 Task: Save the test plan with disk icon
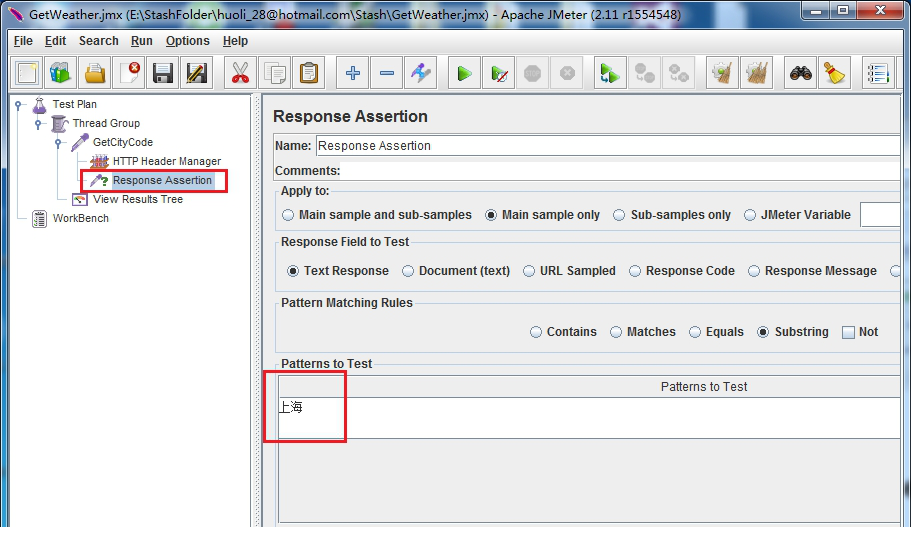point(163,73)
